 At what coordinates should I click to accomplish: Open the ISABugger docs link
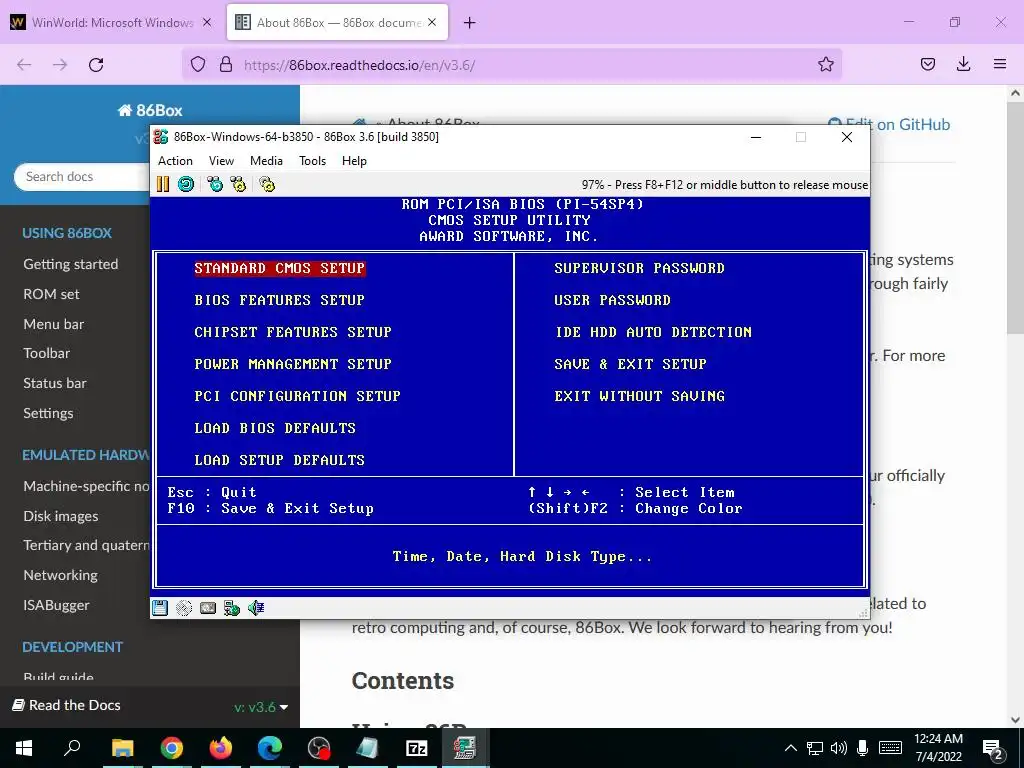point(56,605)
